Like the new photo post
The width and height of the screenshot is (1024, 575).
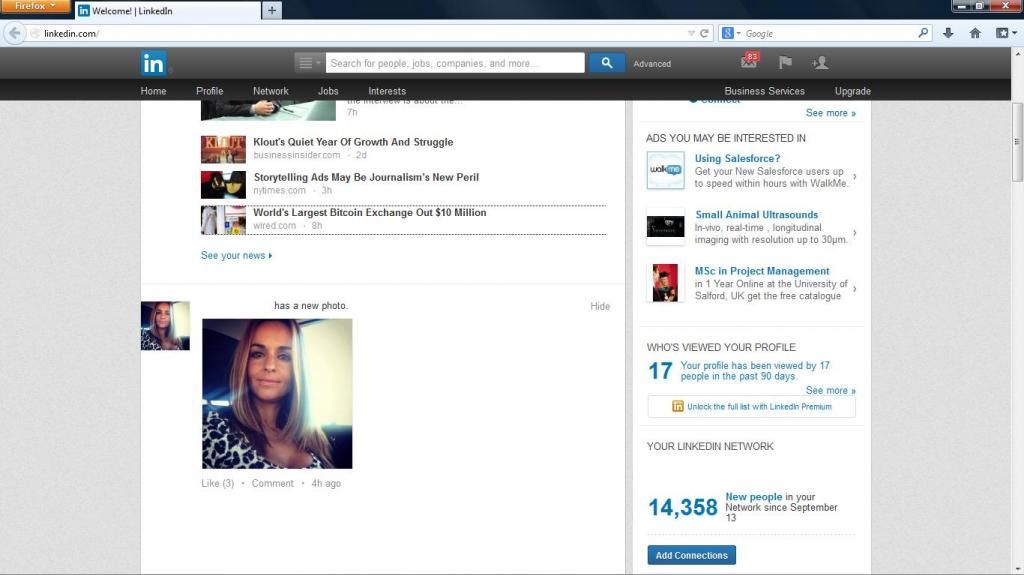pos(217,484)
